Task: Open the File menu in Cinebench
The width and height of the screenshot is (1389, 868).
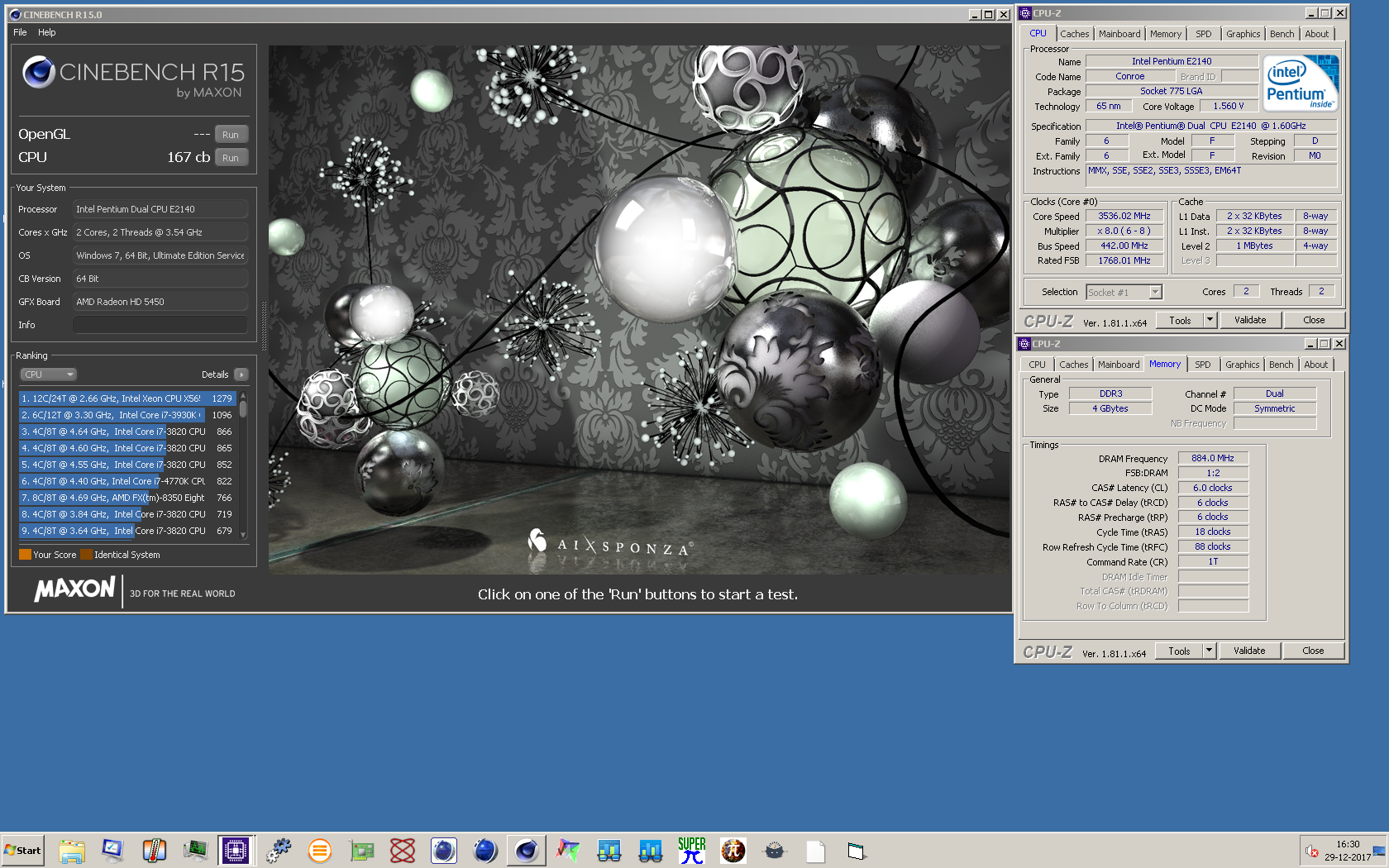Action: coord(20,32)
